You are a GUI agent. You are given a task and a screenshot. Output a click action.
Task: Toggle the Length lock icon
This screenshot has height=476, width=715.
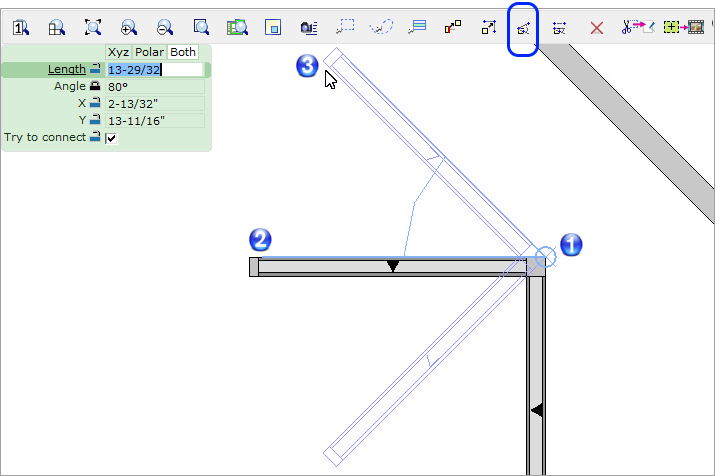(x=95, y=69)
